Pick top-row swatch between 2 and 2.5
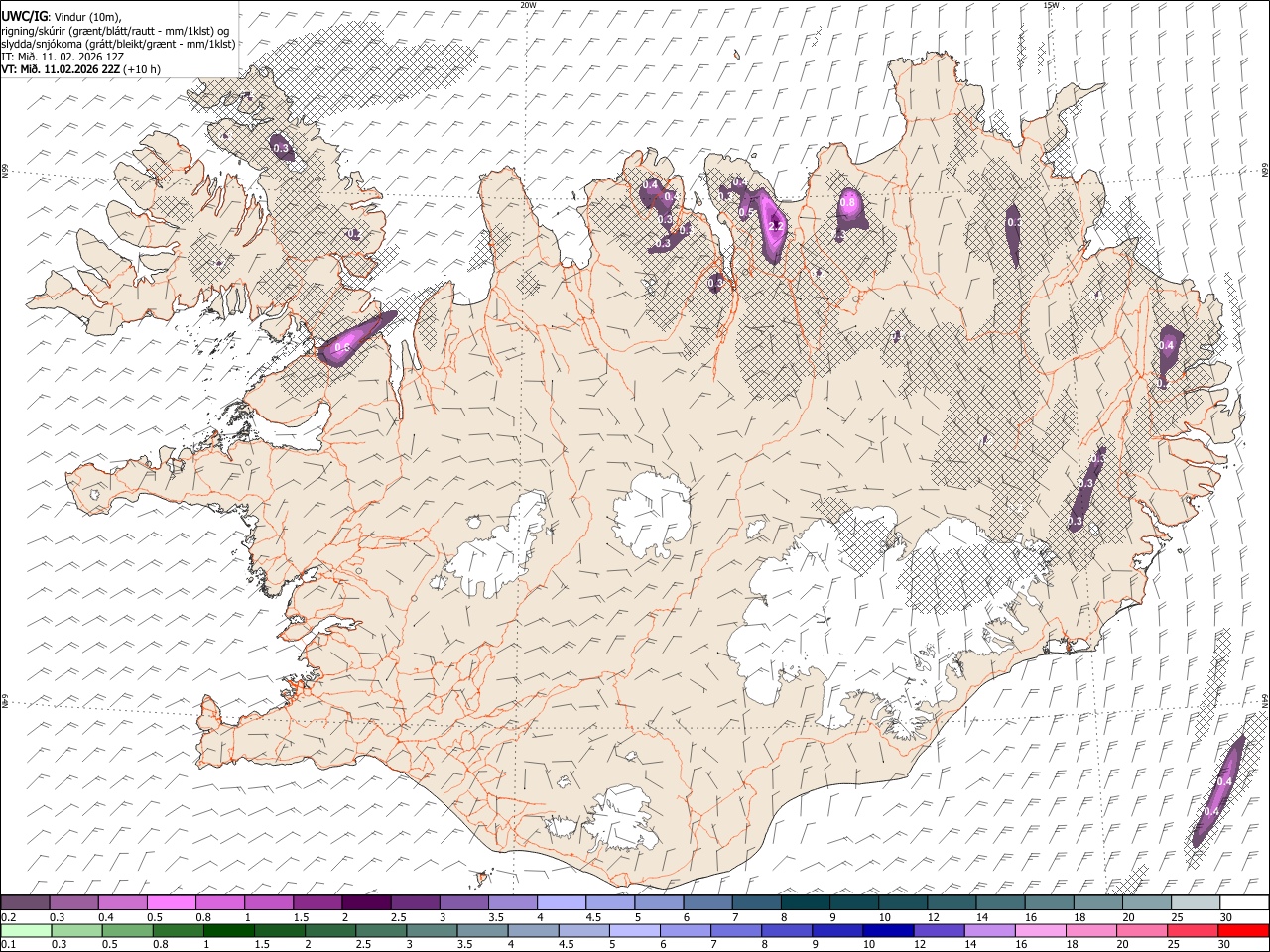Image resolution: width=1270 pixels, height=952 pixels. [x=366, y=903]
